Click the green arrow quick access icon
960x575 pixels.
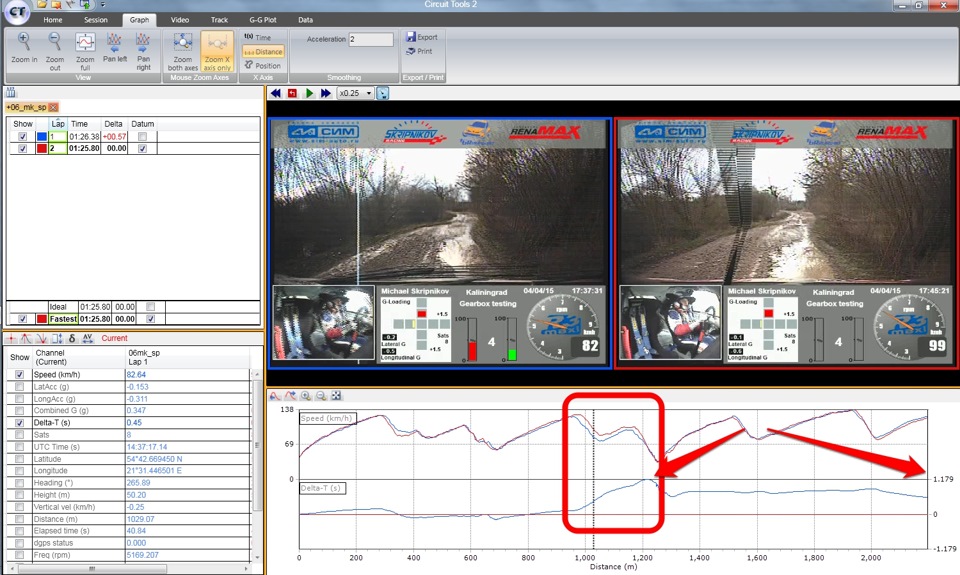85,4
